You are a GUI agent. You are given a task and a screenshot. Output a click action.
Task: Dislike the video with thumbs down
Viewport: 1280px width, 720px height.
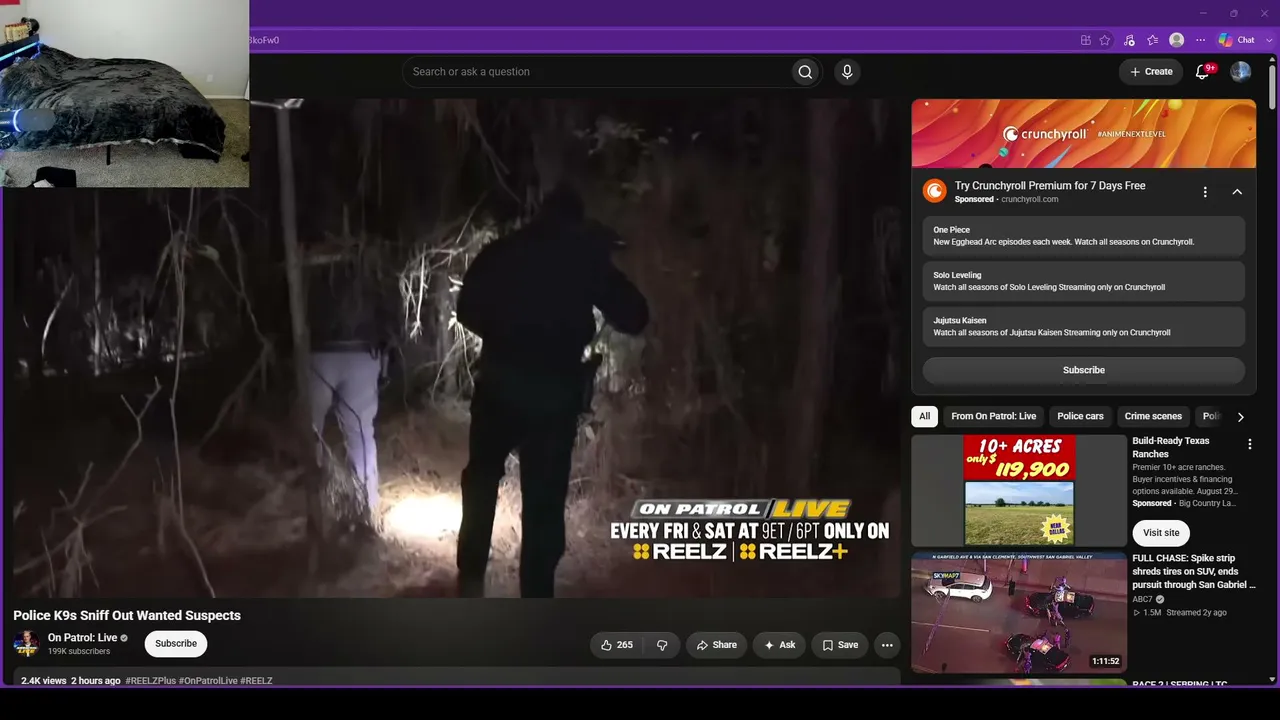(x=662, y=645)
